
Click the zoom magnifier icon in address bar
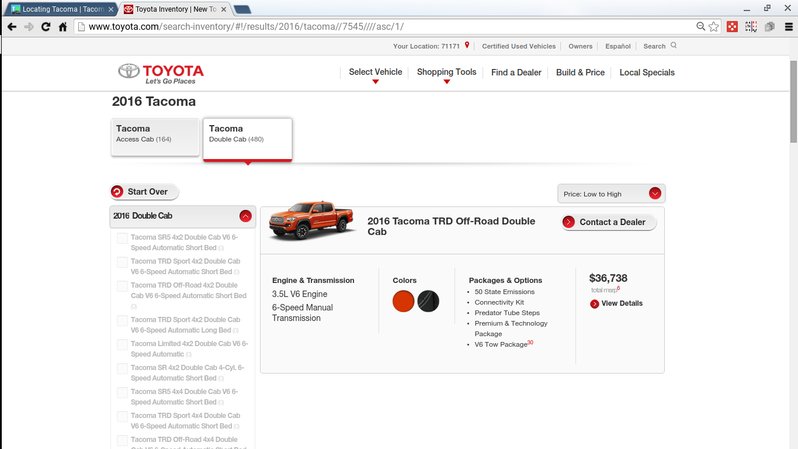coord(701,26)
